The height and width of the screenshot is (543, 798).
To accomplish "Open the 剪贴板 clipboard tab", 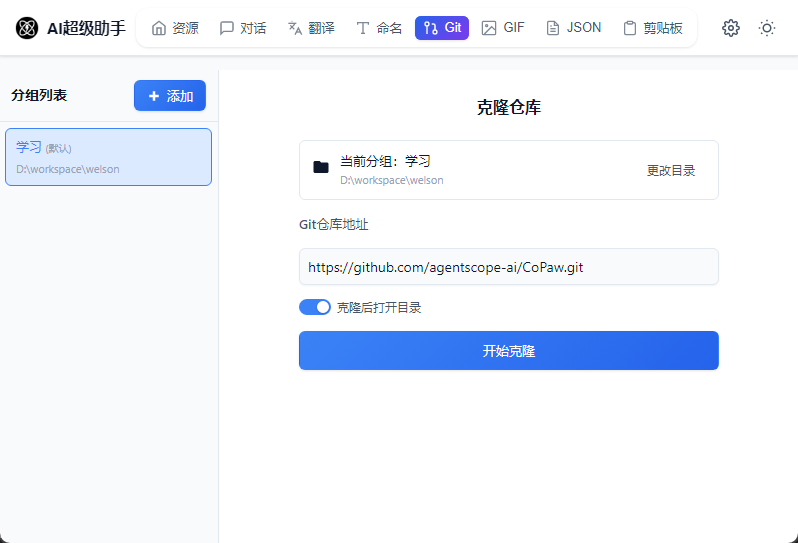I will (x=652, y=28).
